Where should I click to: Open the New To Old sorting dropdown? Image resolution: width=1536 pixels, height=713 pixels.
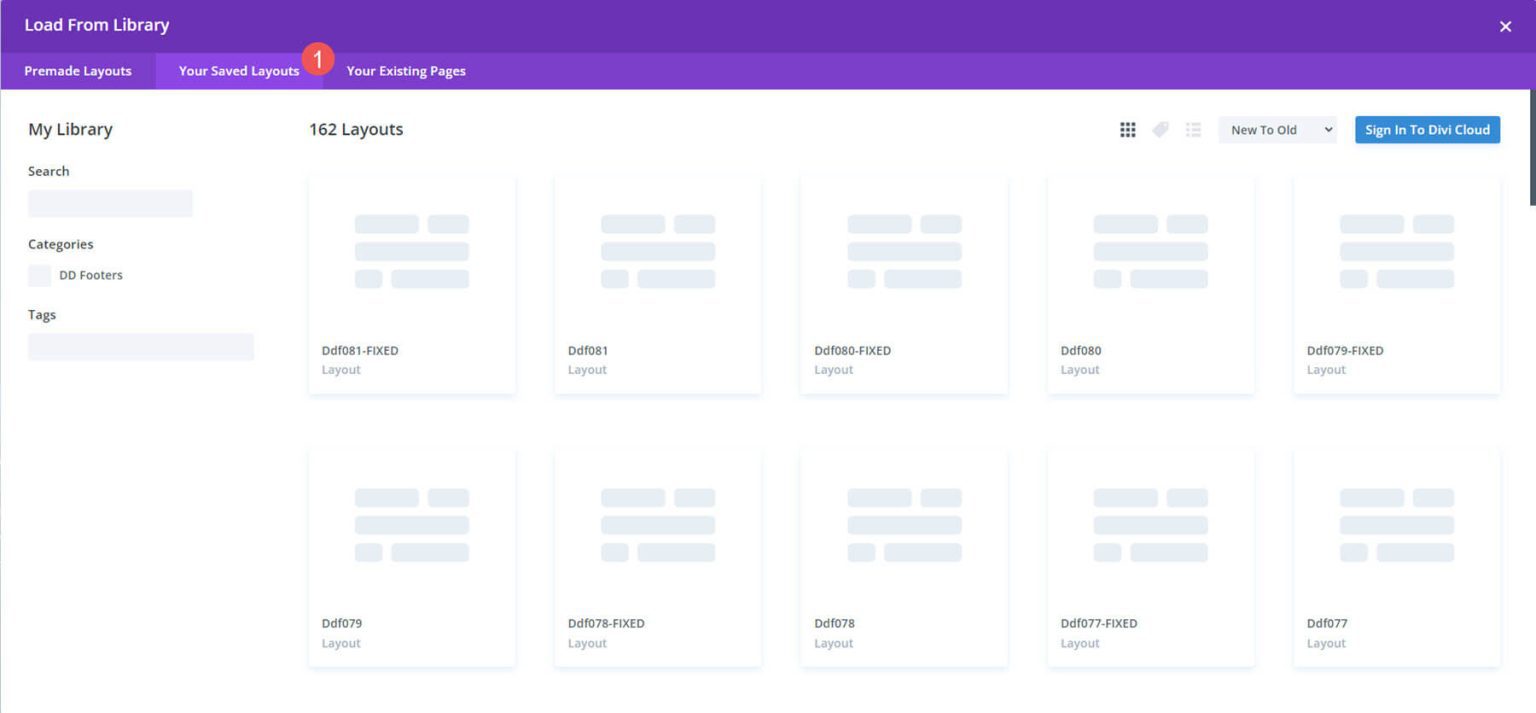pos(1277,129)
